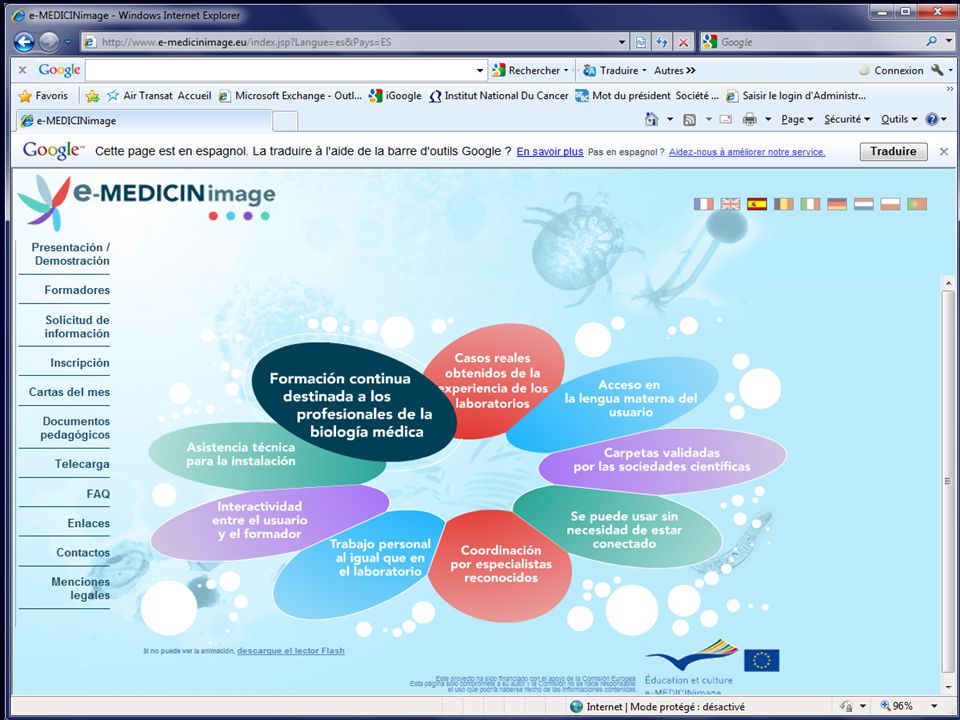Screen dimensions: 960x720
Task: Open a new blank tab
Action: pos(285,121)
